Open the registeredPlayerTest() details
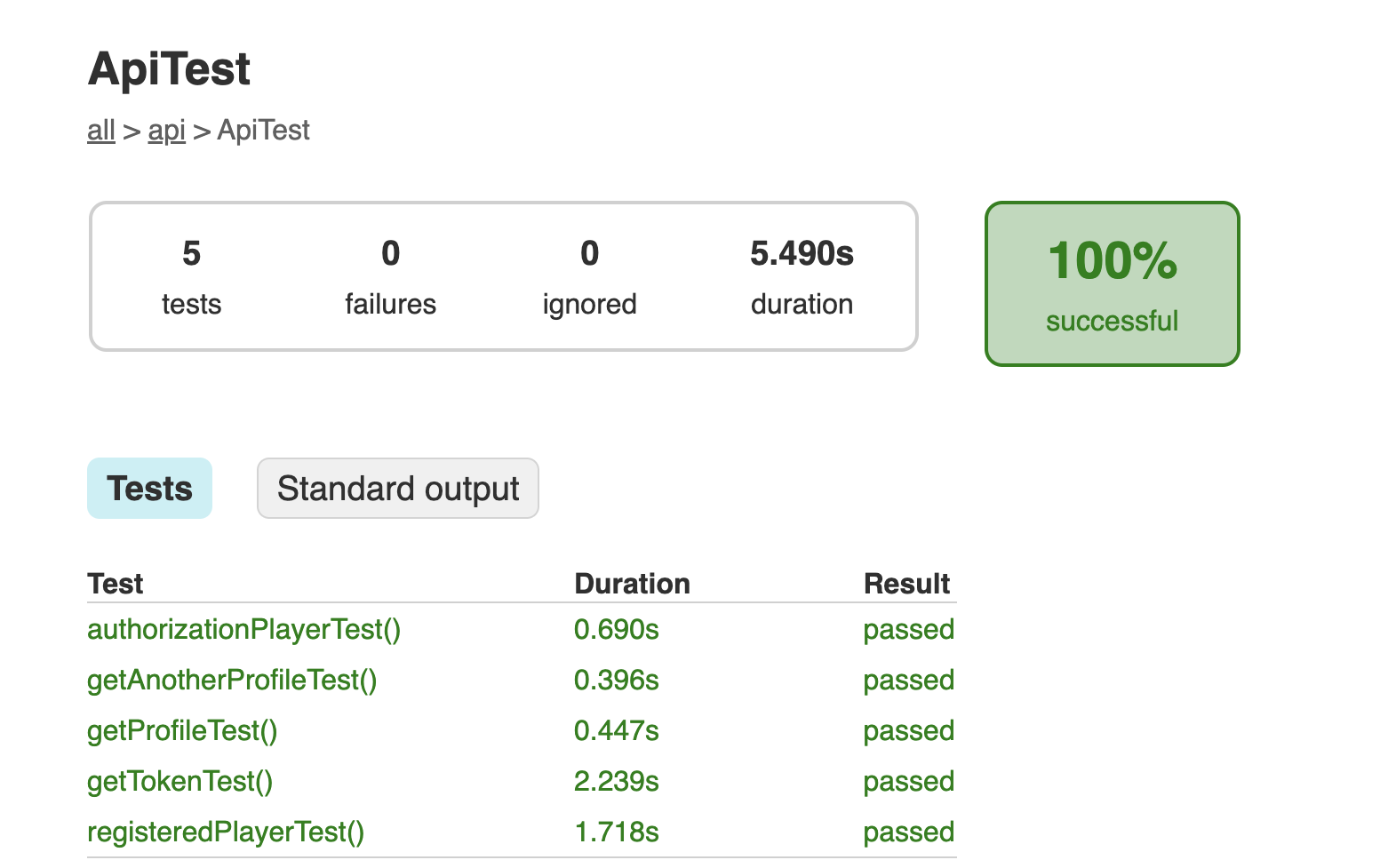This screenshot has width=1396, height=868. coord(225,832)
